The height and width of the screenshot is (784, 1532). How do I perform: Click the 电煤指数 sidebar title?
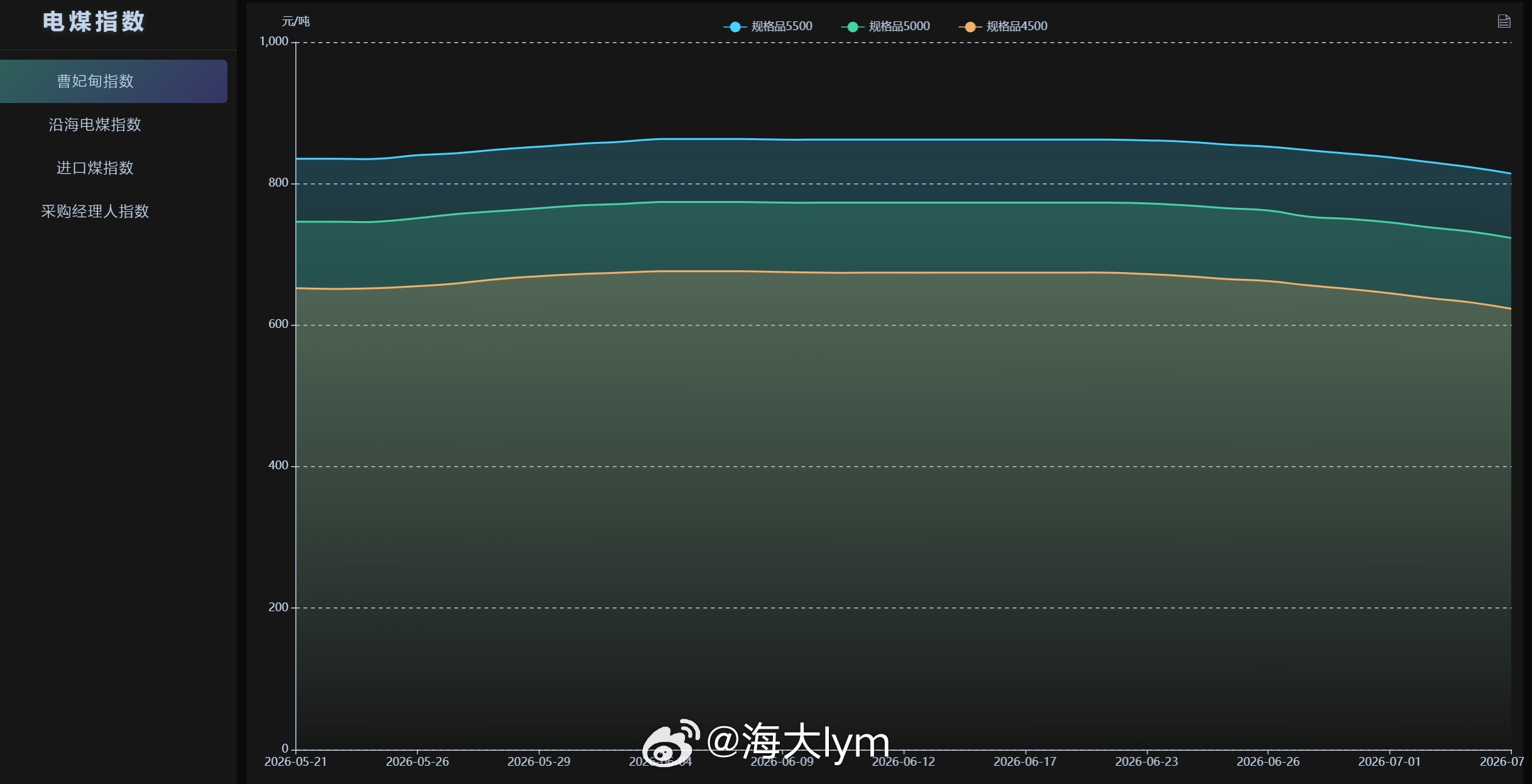tap(94, 22)
